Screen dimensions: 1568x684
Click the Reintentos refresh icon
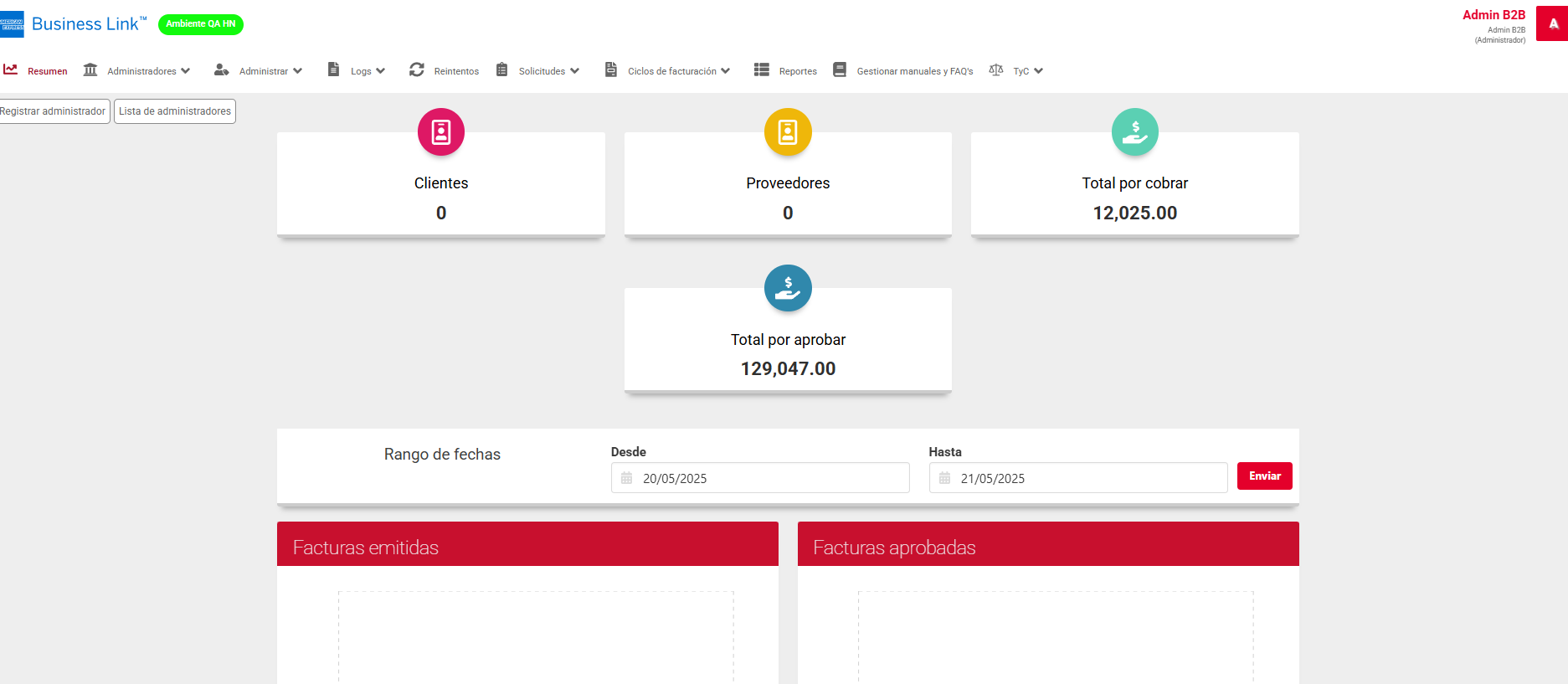tap(417, 69)
